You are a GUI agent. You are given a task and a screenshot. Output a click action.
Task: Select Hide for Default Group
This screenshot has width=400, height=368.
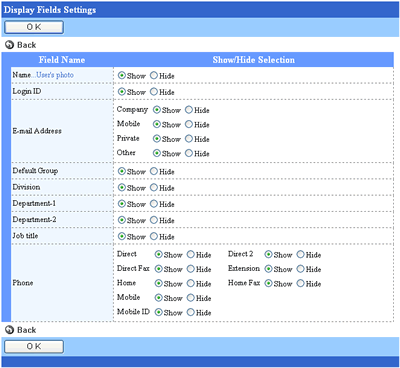coord(154,171)
